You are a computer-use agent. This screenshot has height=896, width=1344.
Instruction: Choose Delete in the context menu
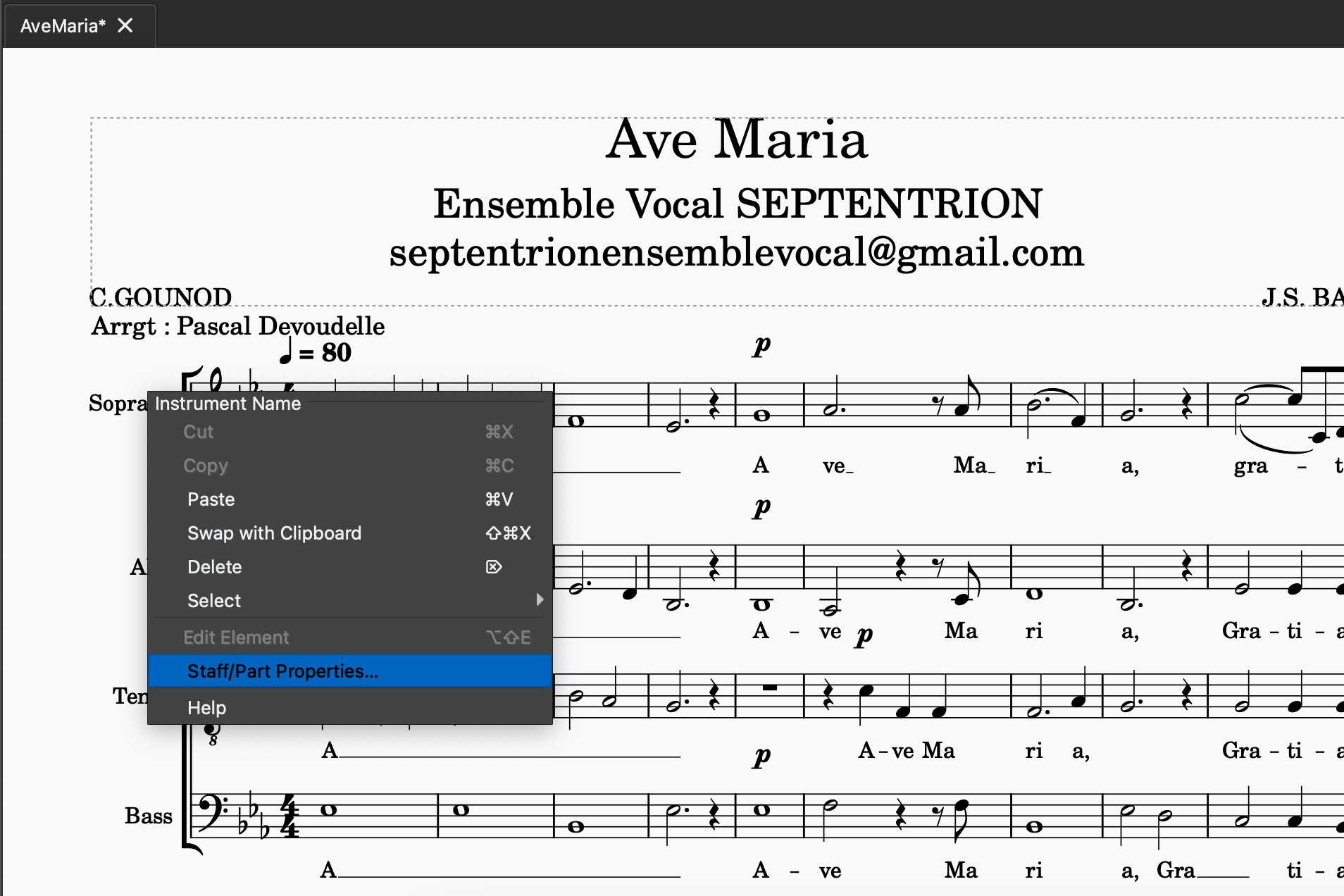pos(350,567)
